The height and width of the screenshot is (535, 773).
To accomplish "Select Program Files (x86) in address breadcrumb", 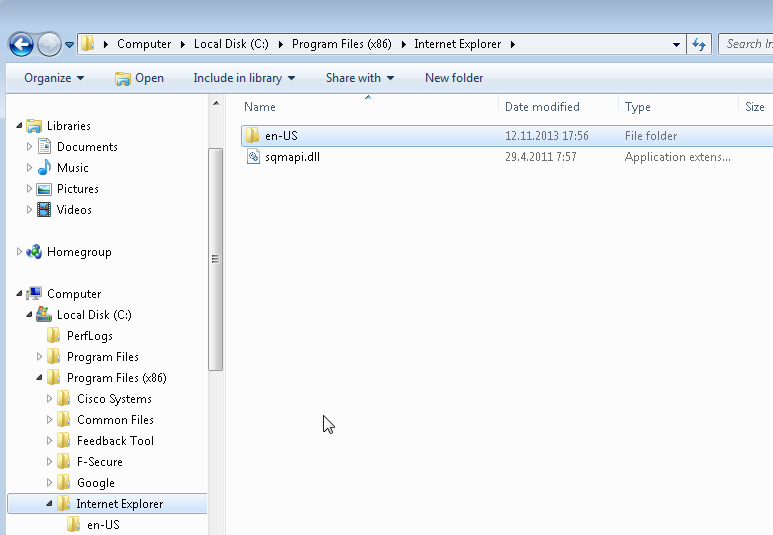I will (342, 44).
